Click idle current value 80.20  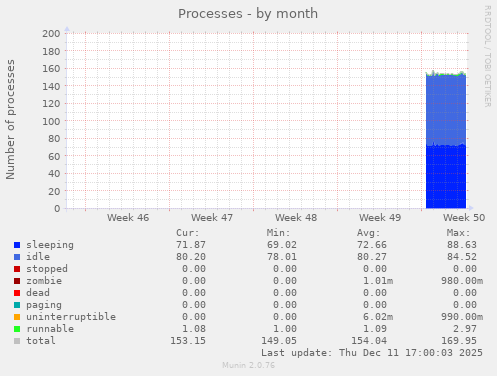[x=191, y=257]
